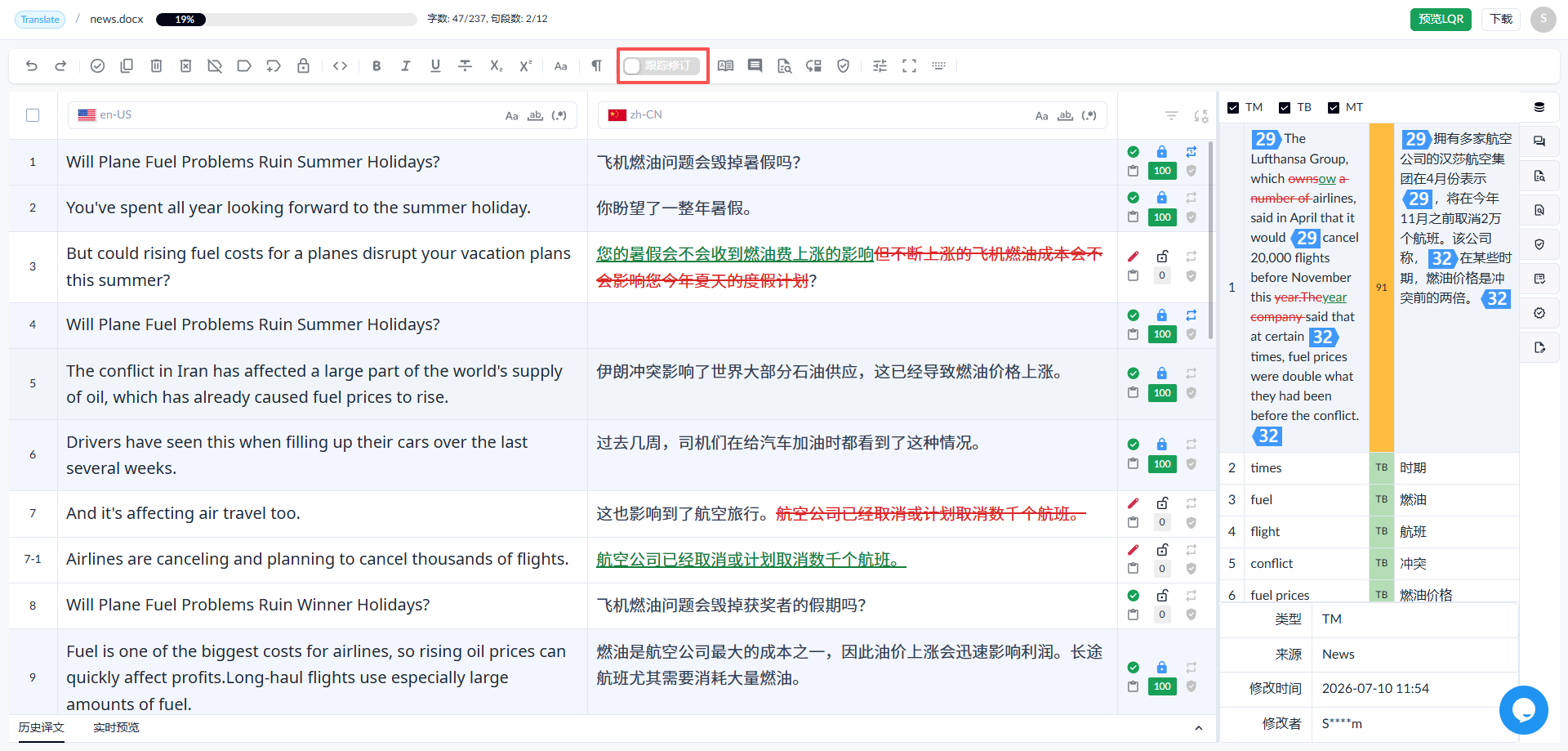Click the 下载 download button
Viewport: 1568px width, 751px height.
pyautogui.click(x=1501, y=19)
